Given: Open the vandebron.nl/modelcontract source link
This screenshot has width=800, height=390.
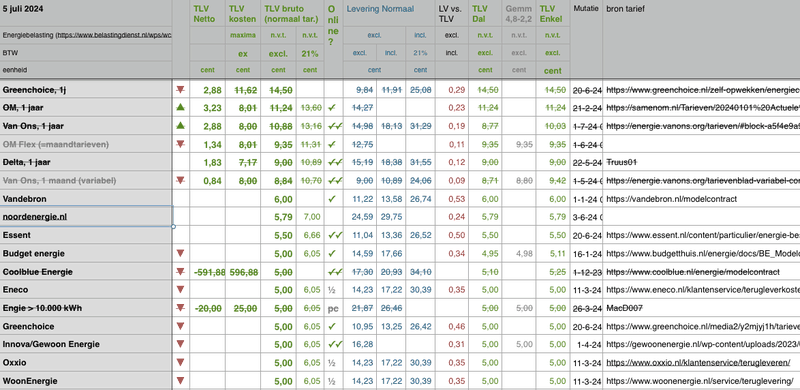Looking at the screenshot, I should pyautogui.click(x=671, y=199).
